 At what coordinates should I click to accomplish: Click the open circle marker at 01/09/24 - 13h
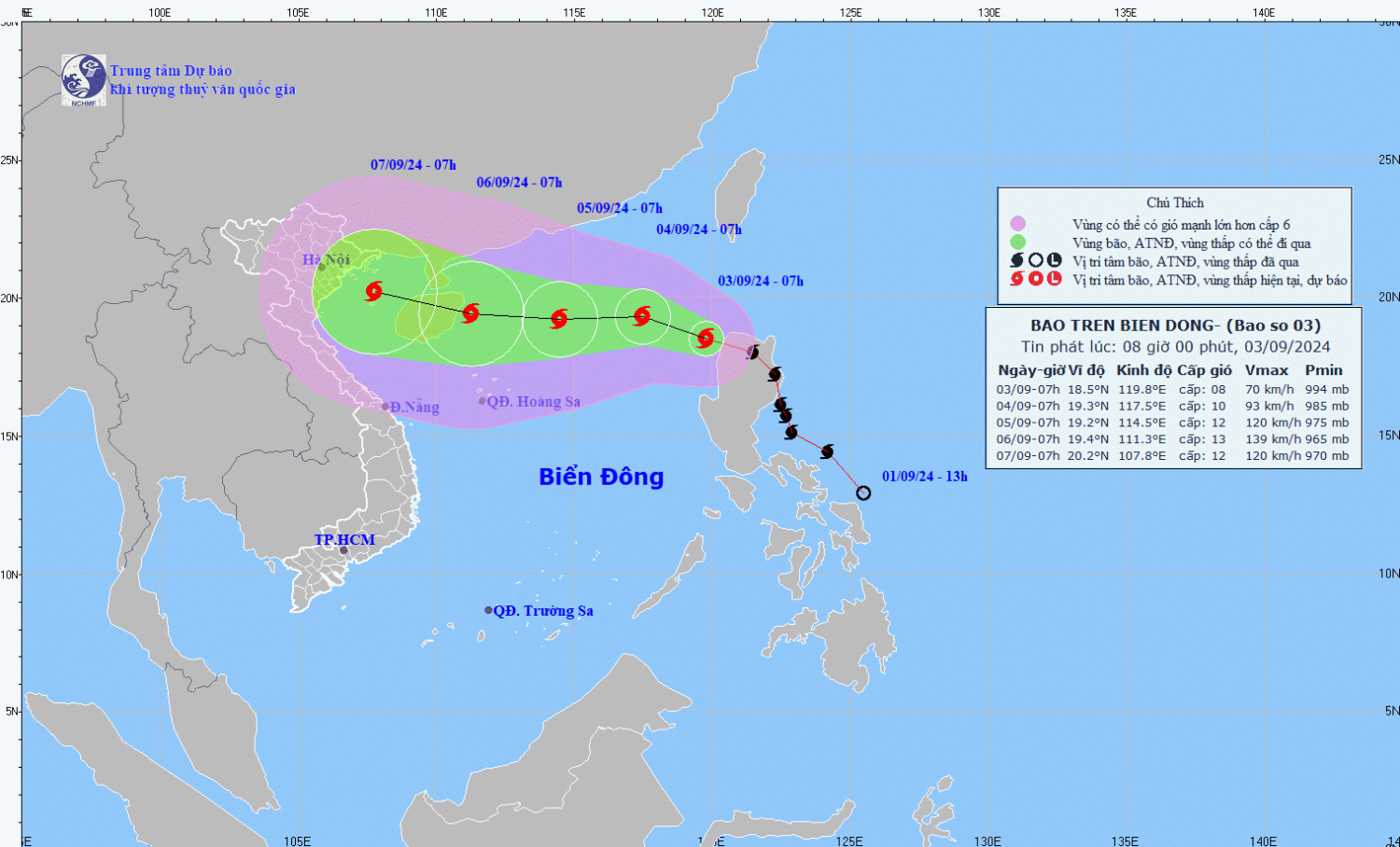coord(863,493)
